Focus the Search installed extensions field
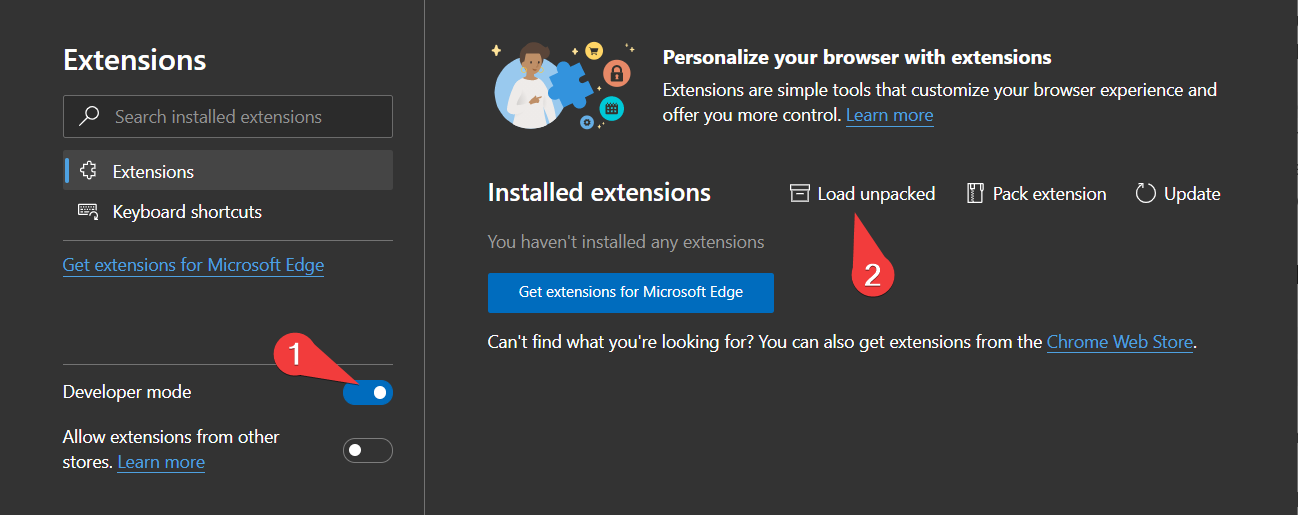 click(x=240, y=117)
